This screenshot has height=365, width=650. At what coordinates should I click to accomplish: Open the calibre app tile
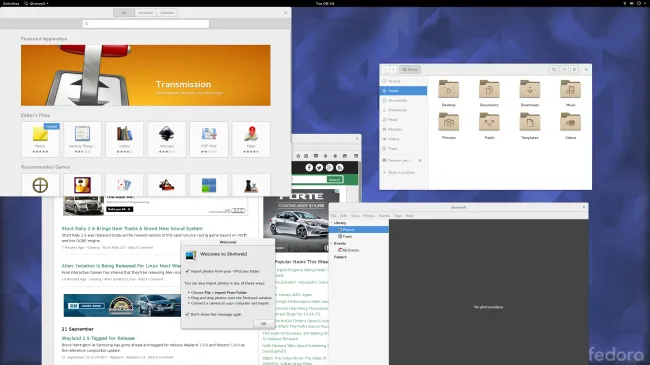click(x=124, y=139)
